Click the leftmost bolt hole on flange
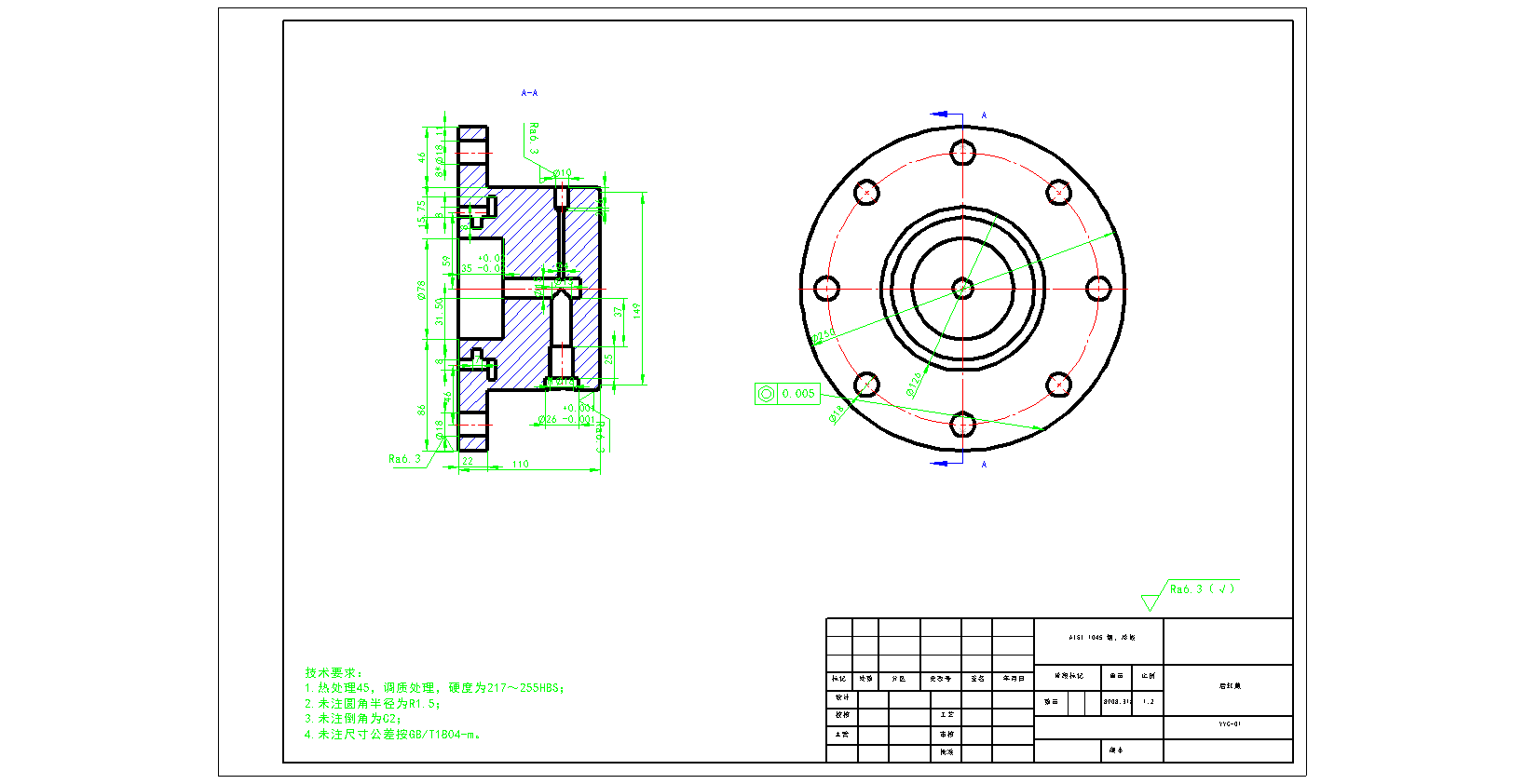Viewport: 1525px width, 784px height. tap(826, 289)
